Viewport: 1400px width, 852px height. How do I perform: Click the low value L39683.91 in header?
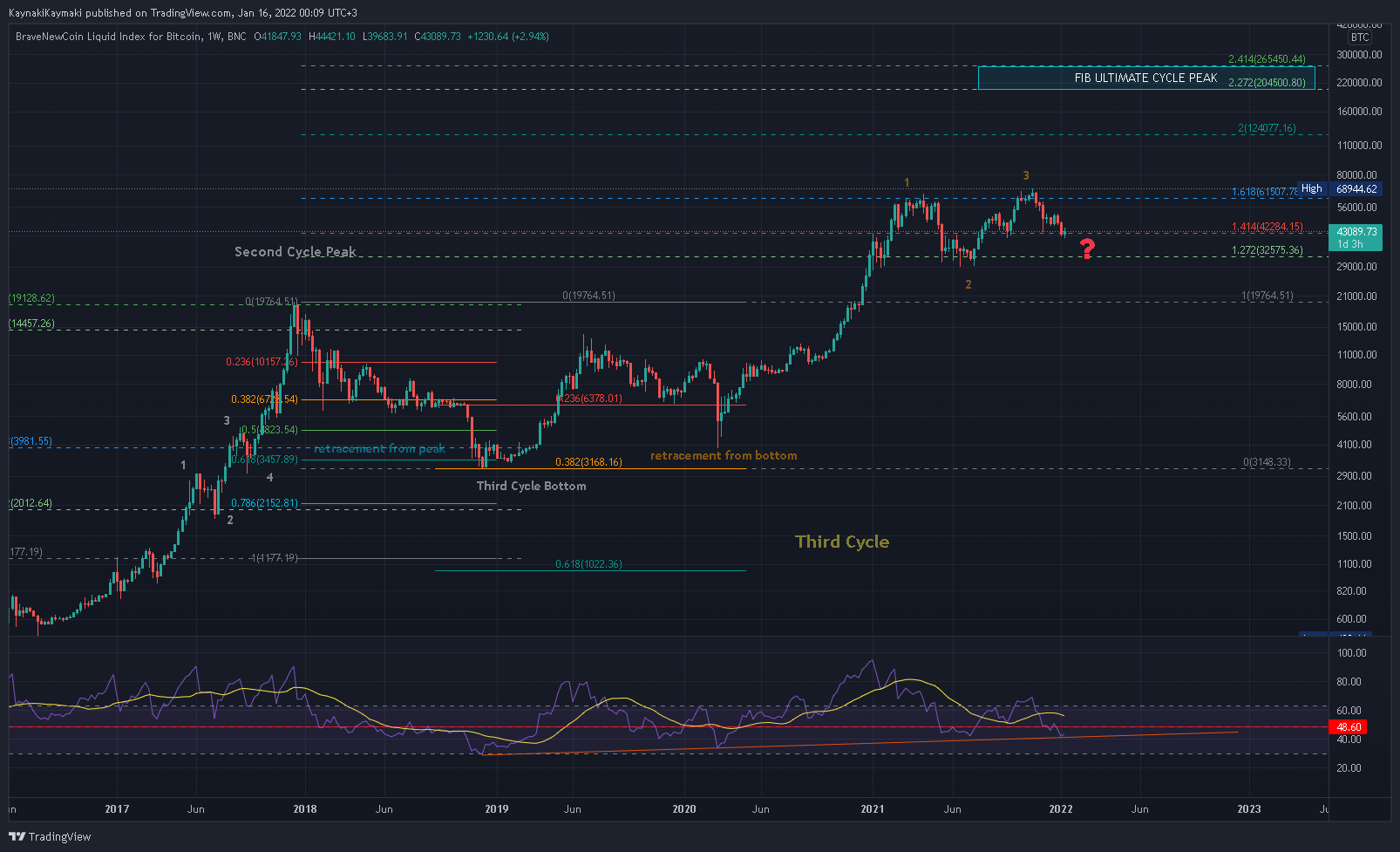(385, 37)
